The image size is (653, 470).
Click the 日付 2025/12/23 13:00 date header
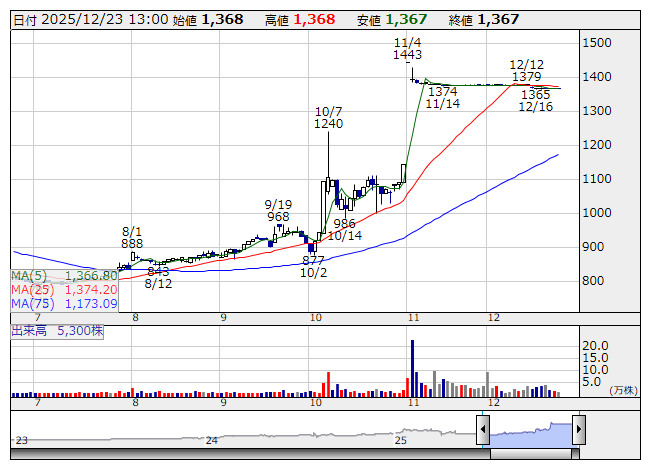click(x=91, y=20)
